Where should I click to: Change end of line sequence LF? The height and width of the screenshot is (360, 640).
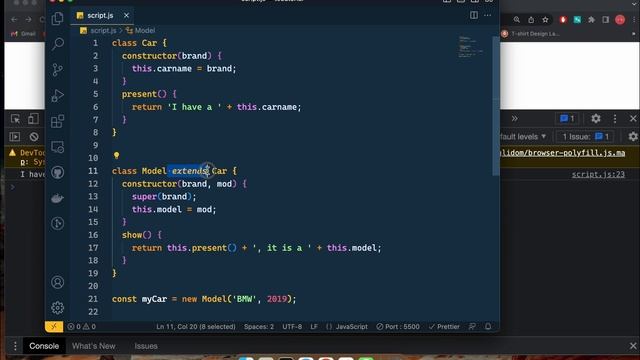(x=314, y=327)
